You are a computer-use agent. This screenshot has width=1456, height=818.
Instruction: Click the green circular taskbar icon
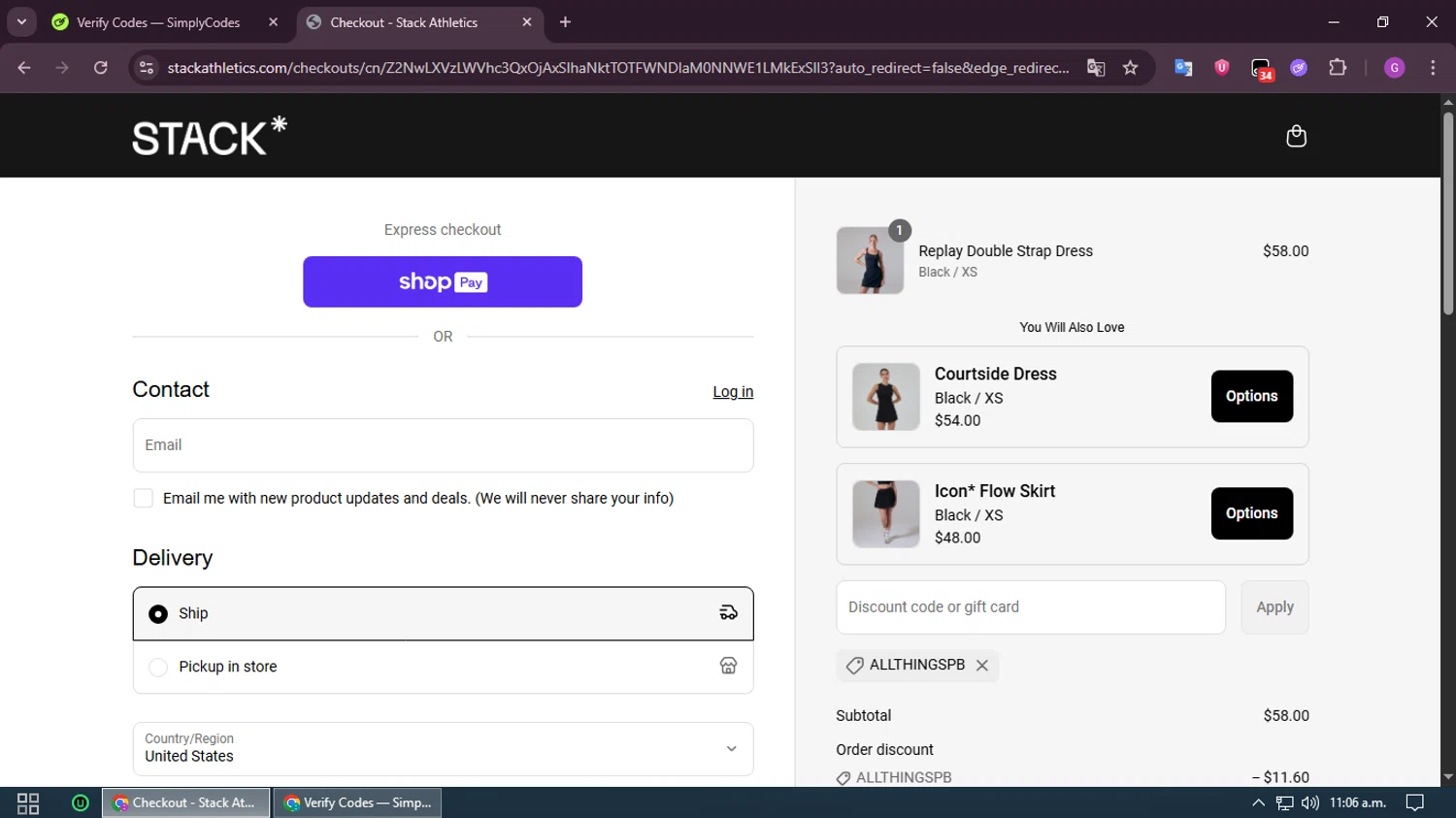click(x=81, y=802)
